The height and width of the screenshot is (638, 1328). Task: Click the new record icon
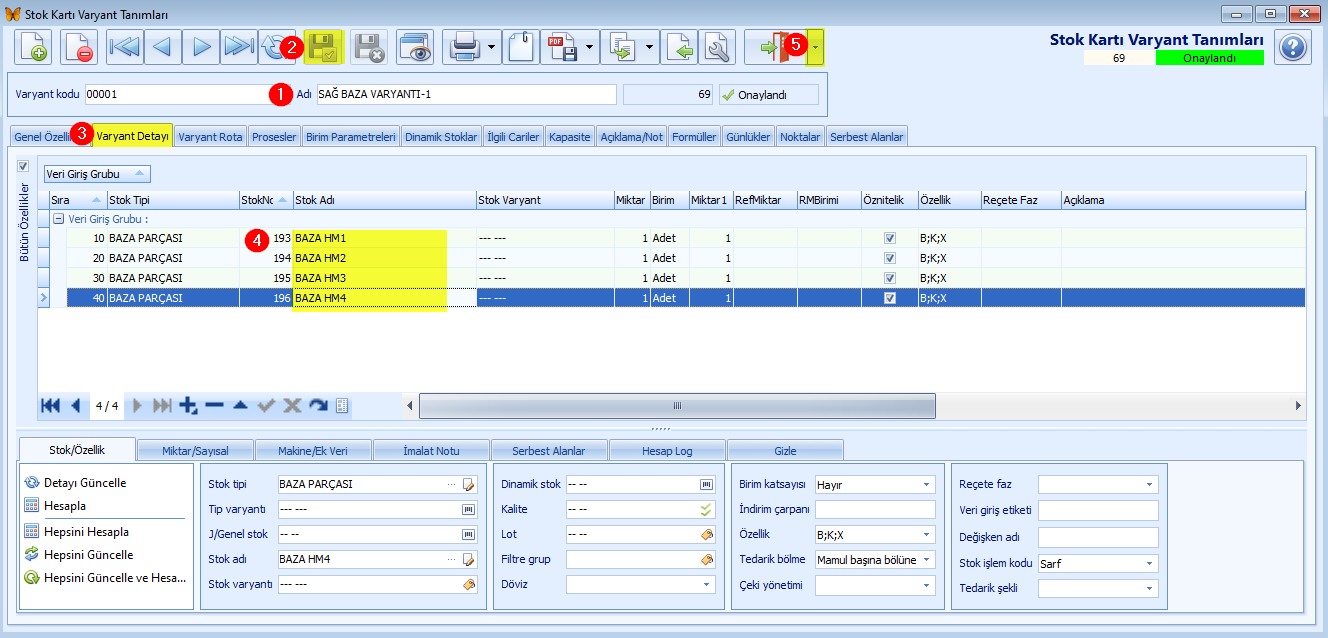point(33,47)
